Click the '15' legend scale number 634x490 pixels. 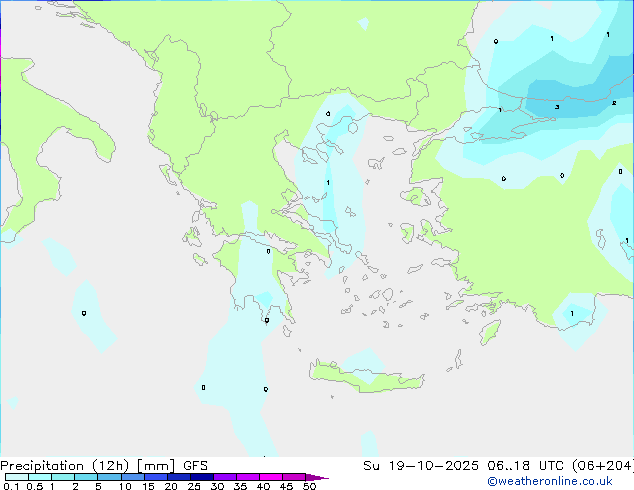click(148, 486)
